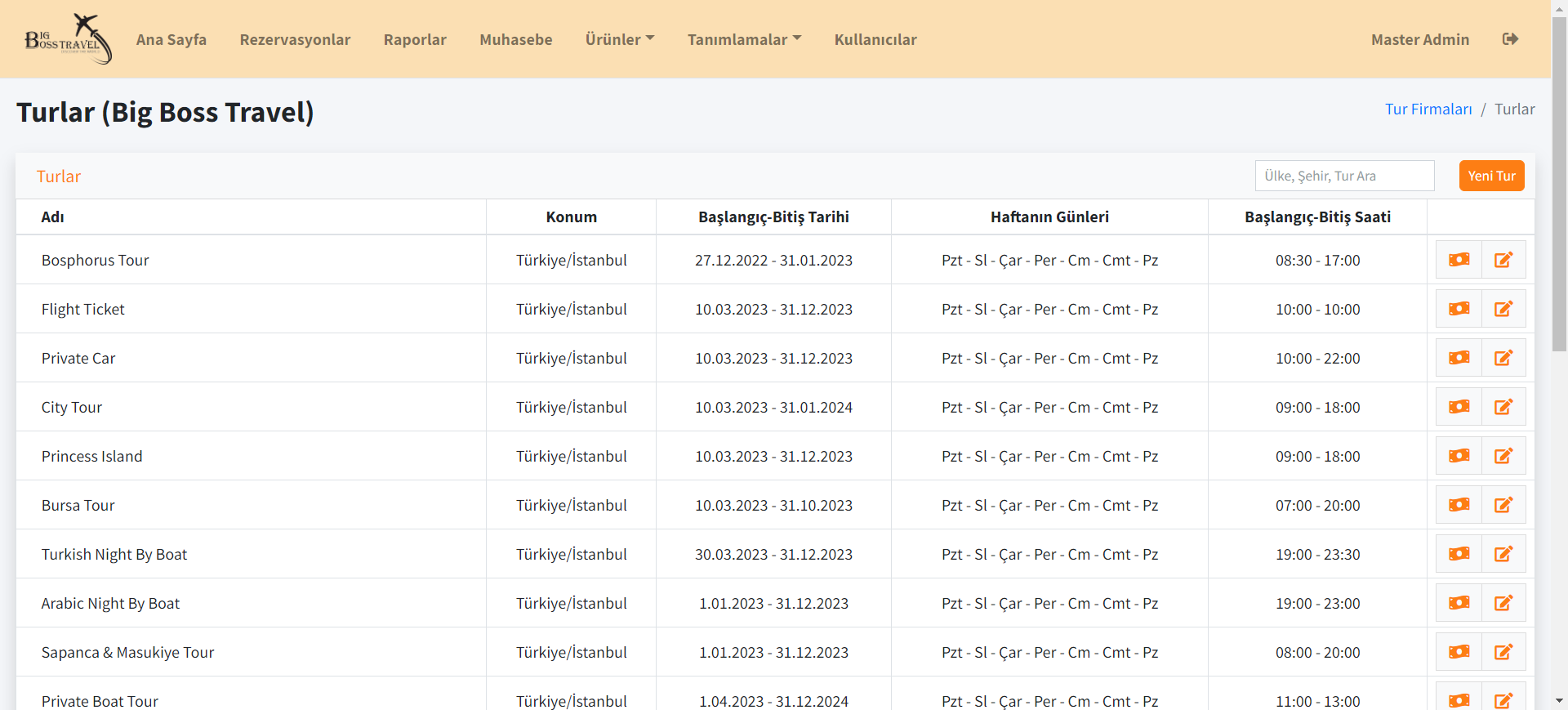Open ticket prices for Bosphorus Tour

(1459, 260)
